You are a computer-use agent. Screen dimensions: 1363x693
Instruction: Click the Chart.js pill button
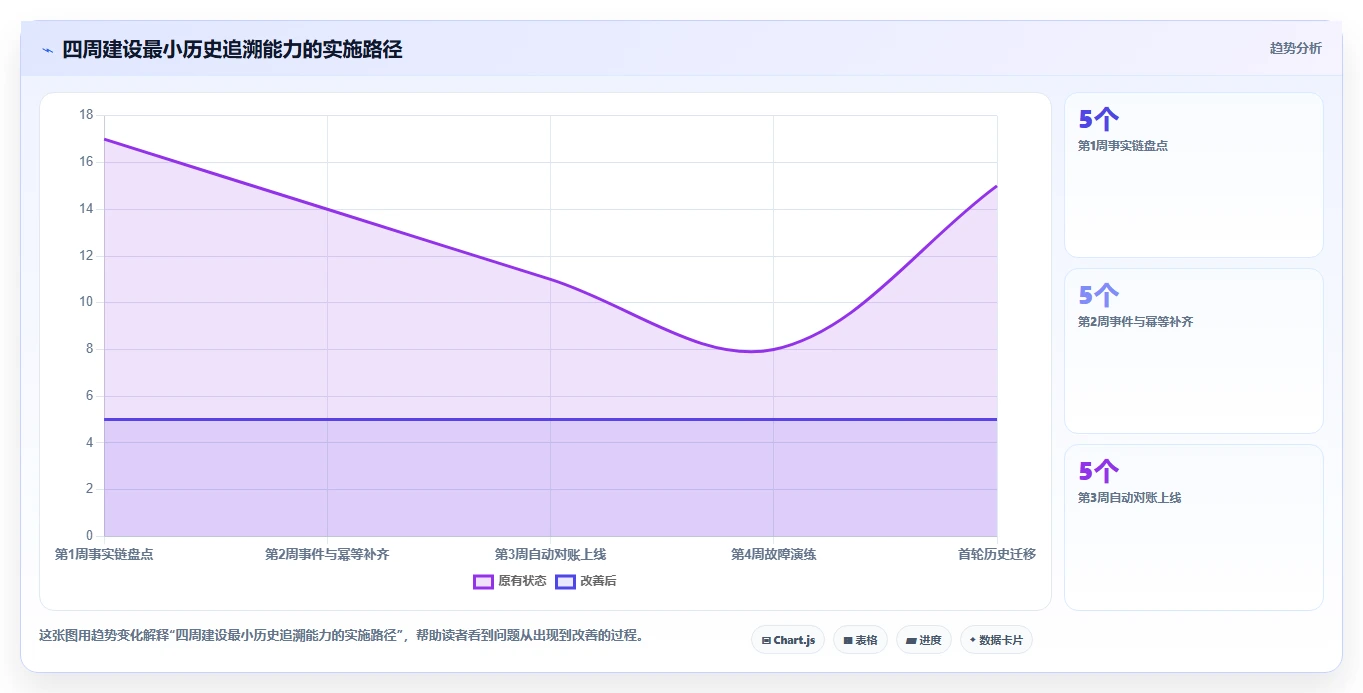(x=788, y=640)
